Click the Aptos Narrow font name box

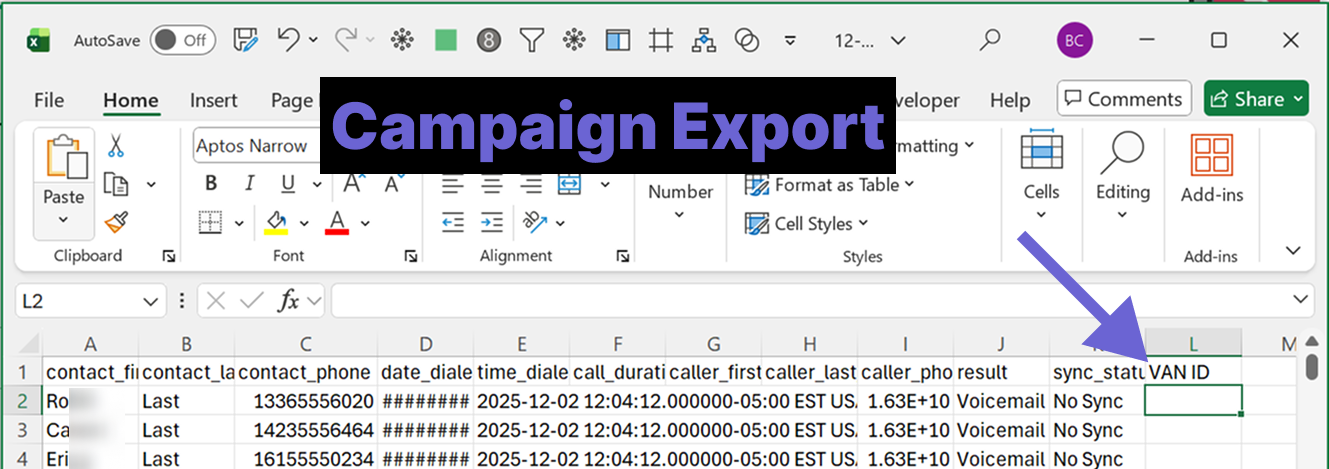(x=255, y=146)
